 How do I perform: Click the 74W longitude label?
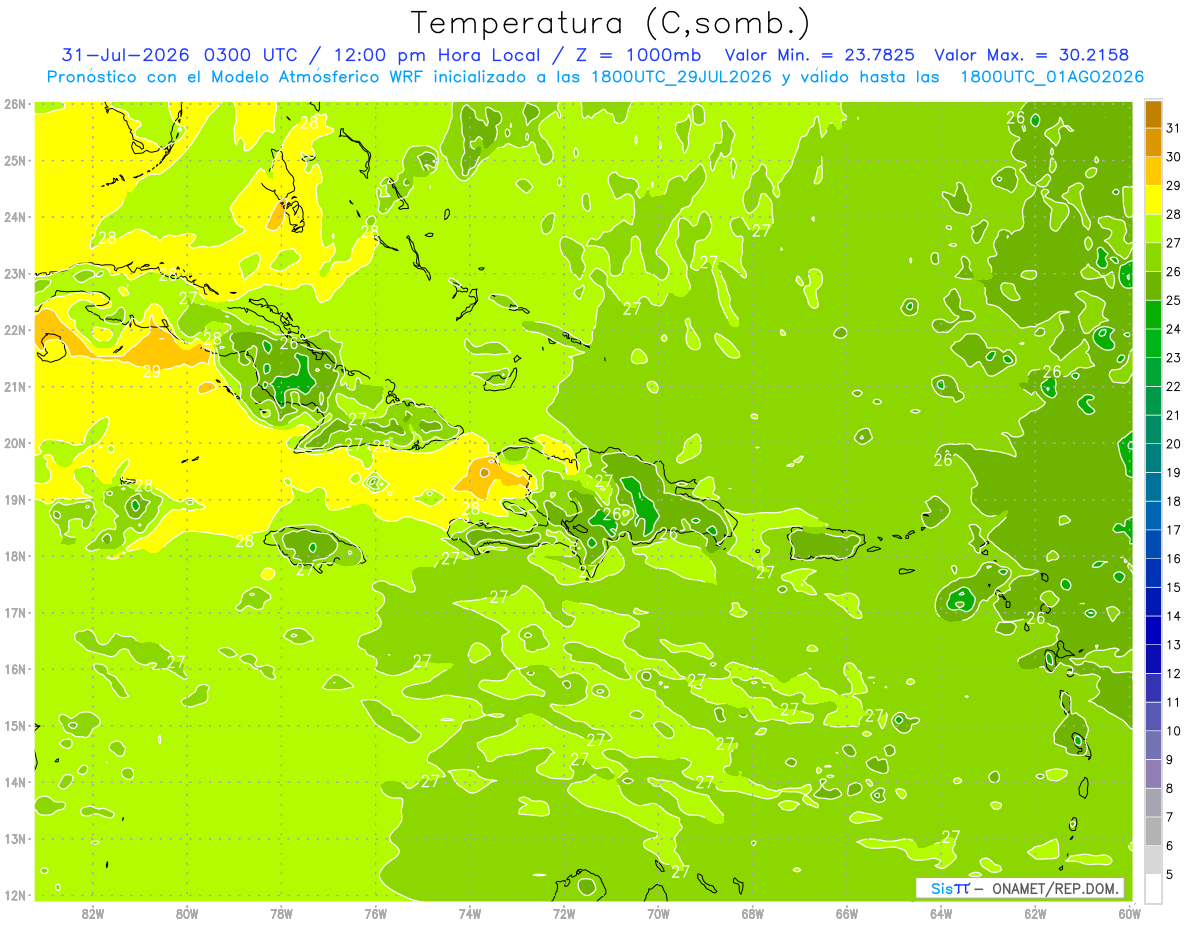[470, 913]
